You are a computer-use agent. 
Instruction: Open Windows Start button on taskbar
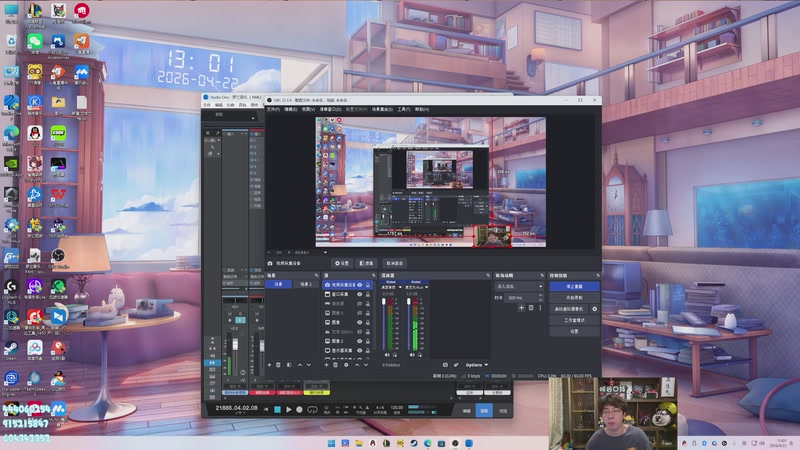331,443
